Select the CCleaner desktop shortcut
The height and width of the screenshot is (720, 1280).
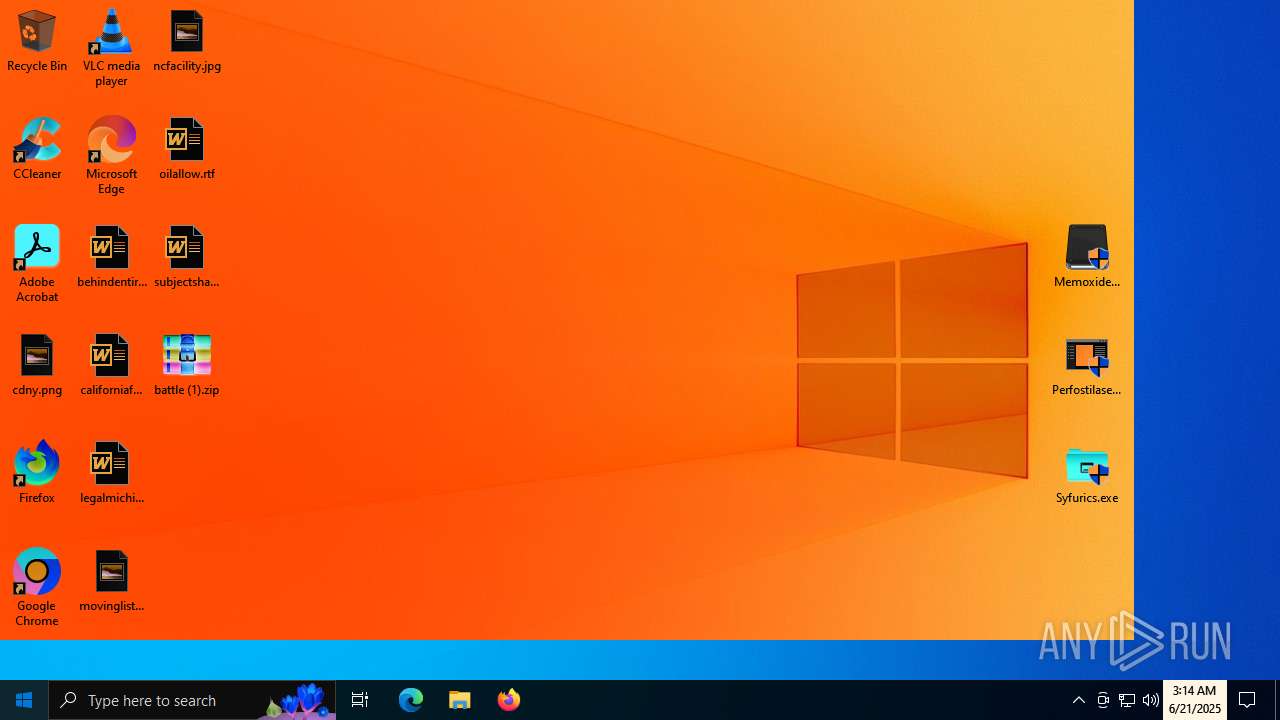37,150
